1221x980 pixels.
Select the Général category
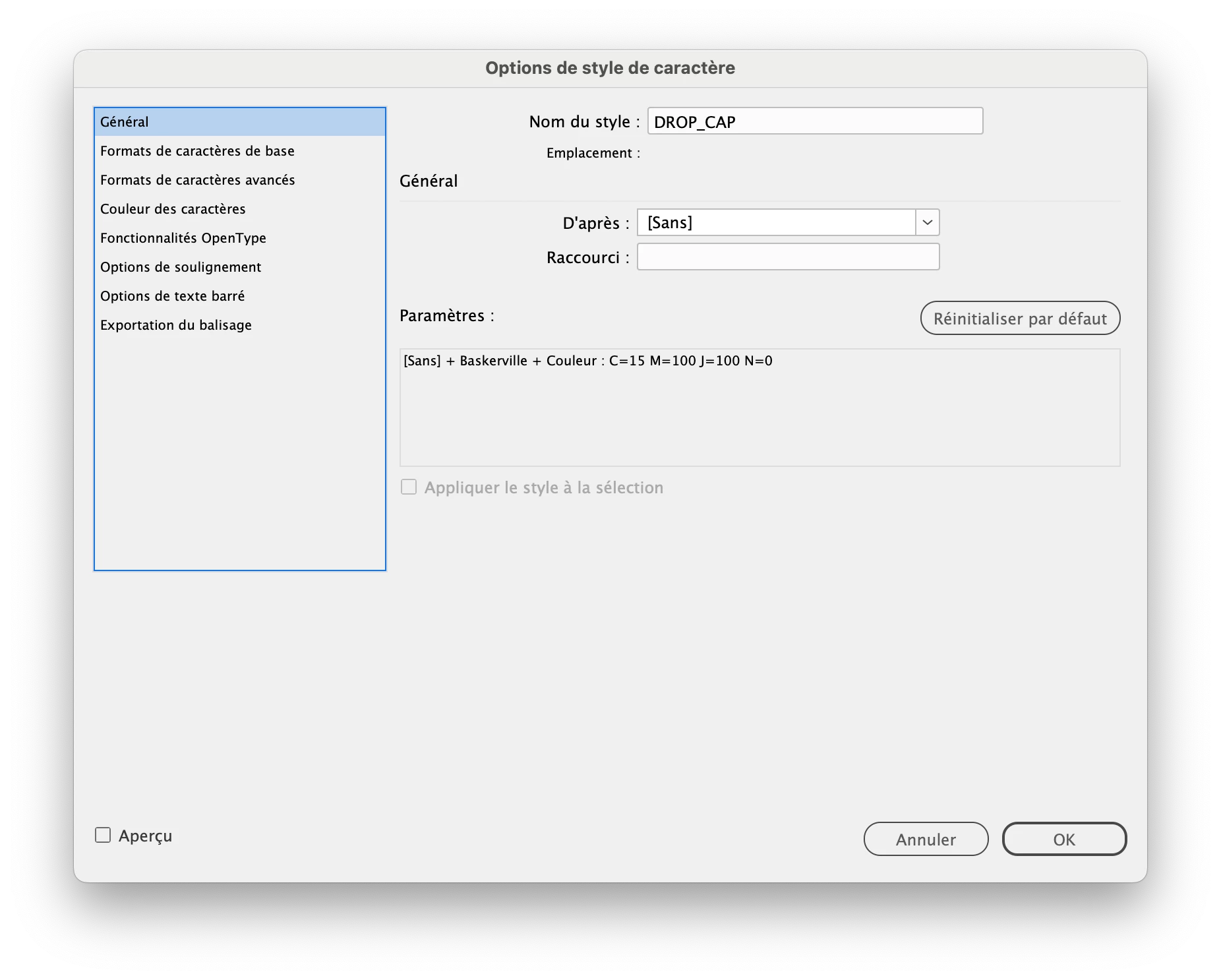[x=239, y=122]
